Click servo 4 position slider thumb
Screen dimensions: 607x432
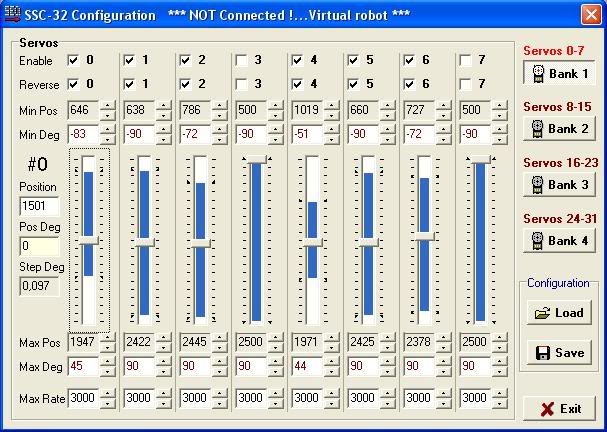(313, 242)
